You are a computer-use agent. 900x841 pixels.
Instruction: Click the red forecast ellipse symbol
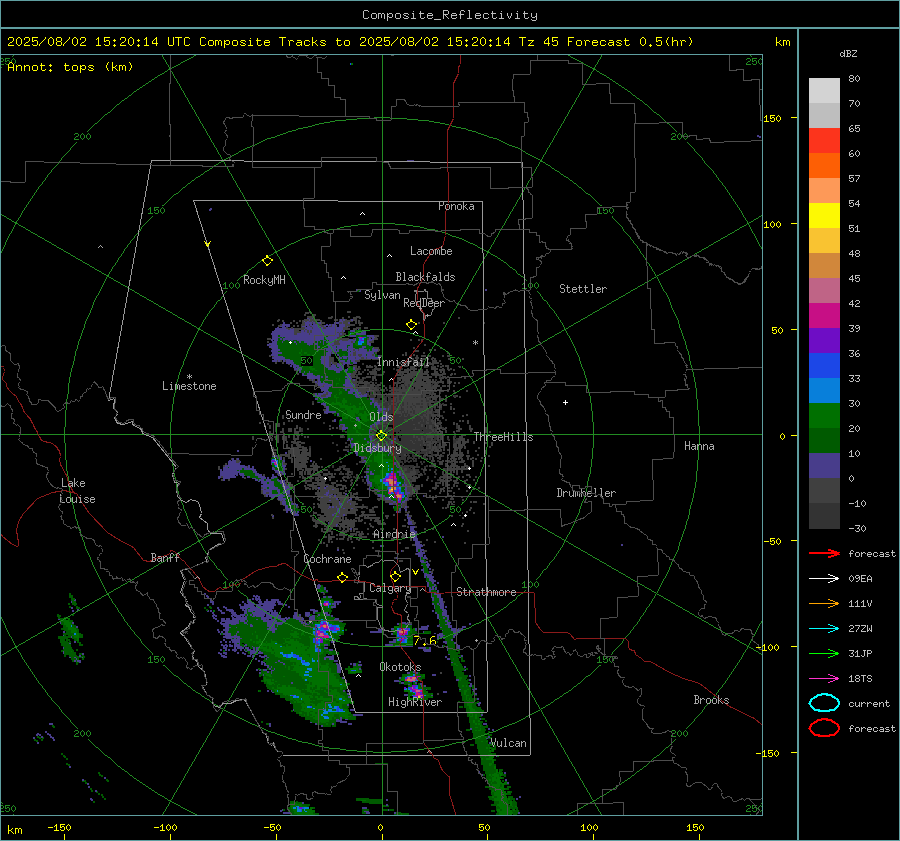point(824,728)
